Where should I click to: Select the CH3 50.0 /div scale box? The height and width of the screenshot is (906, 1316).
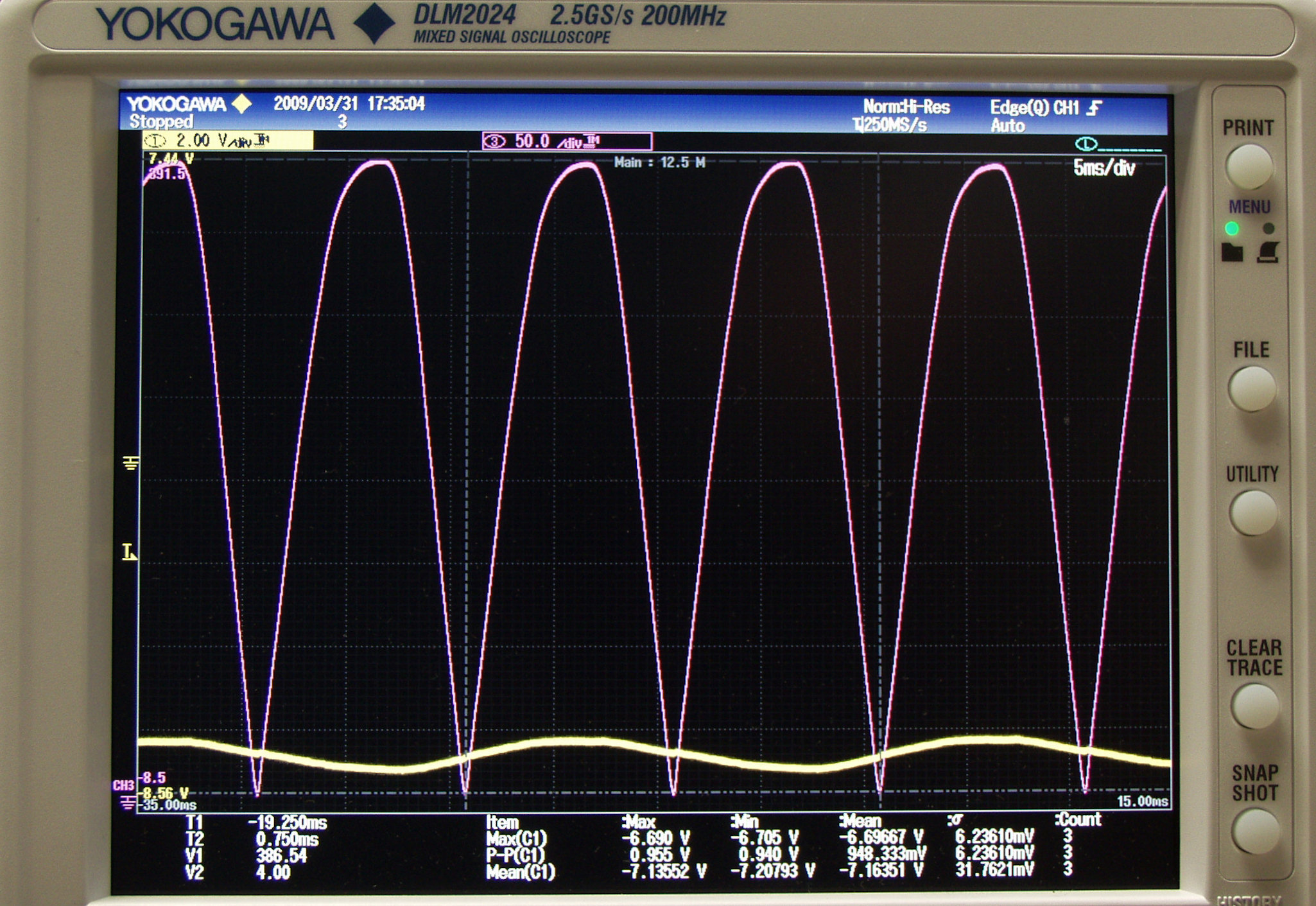[x=567, y=141]
